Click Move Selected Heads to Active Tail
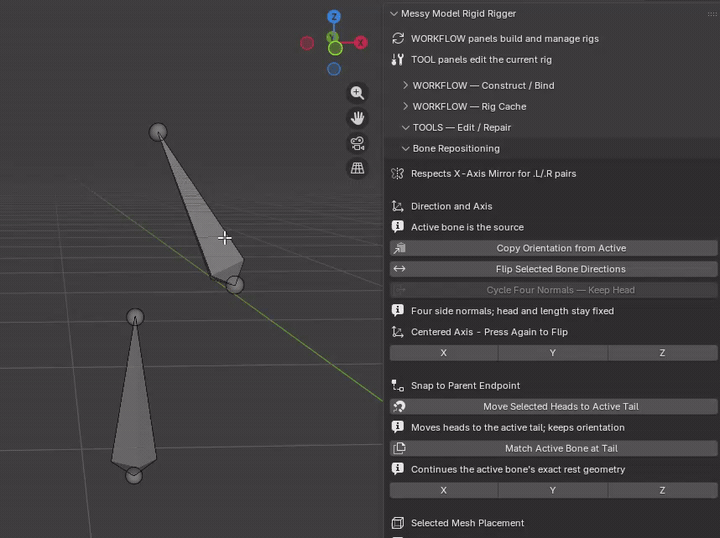The height and width of the screenshot is (538, 720). click(x=553, y=407)
